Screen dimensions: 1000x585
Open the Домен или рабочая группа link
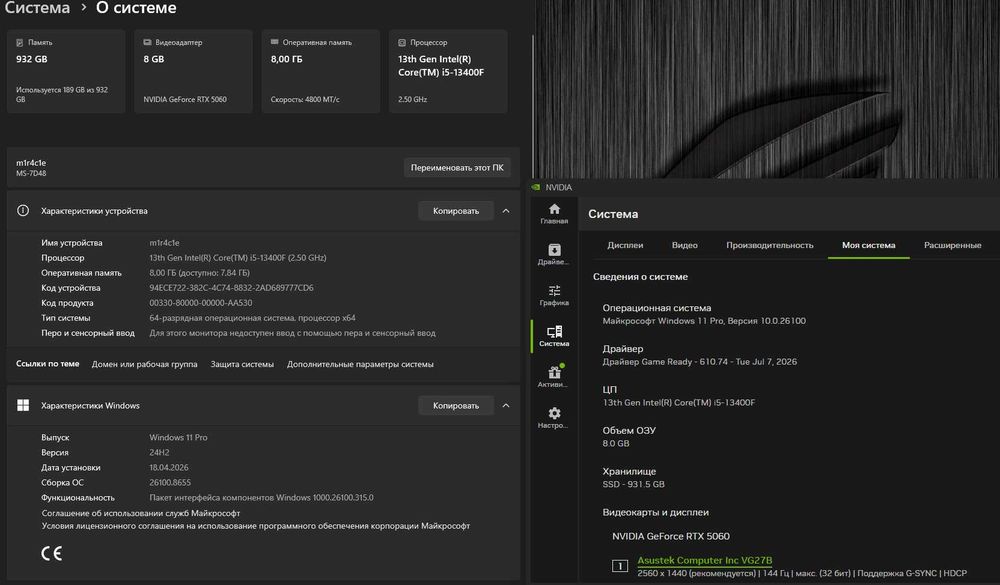pyautogui.click(x=144, y=364)
